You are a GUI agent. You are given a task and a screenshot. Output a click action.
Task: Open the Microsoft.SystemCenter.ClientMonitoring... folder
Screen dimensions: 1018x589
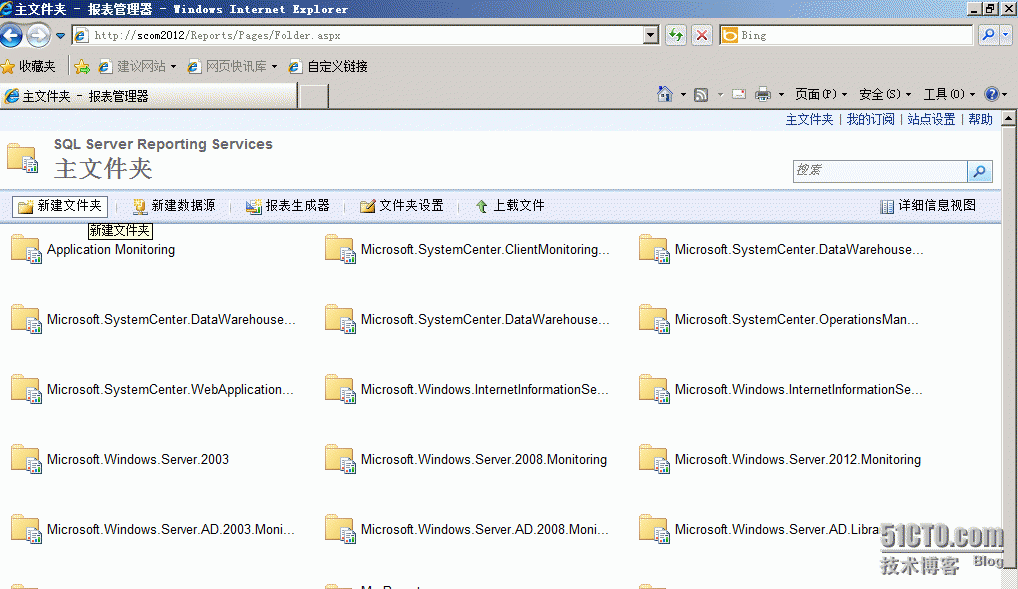click(x=485, y=249)
